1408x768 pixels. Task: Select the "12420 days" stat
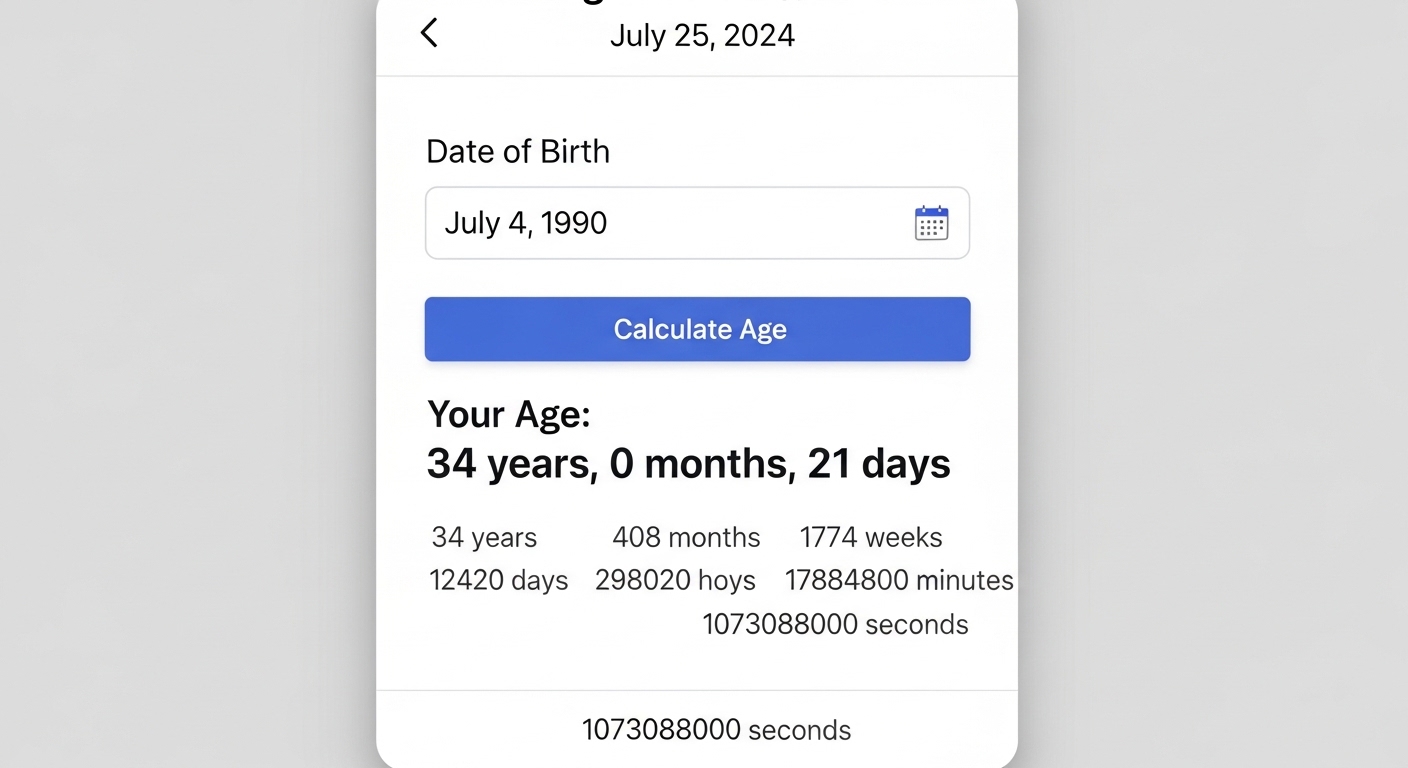click(498, 581)
